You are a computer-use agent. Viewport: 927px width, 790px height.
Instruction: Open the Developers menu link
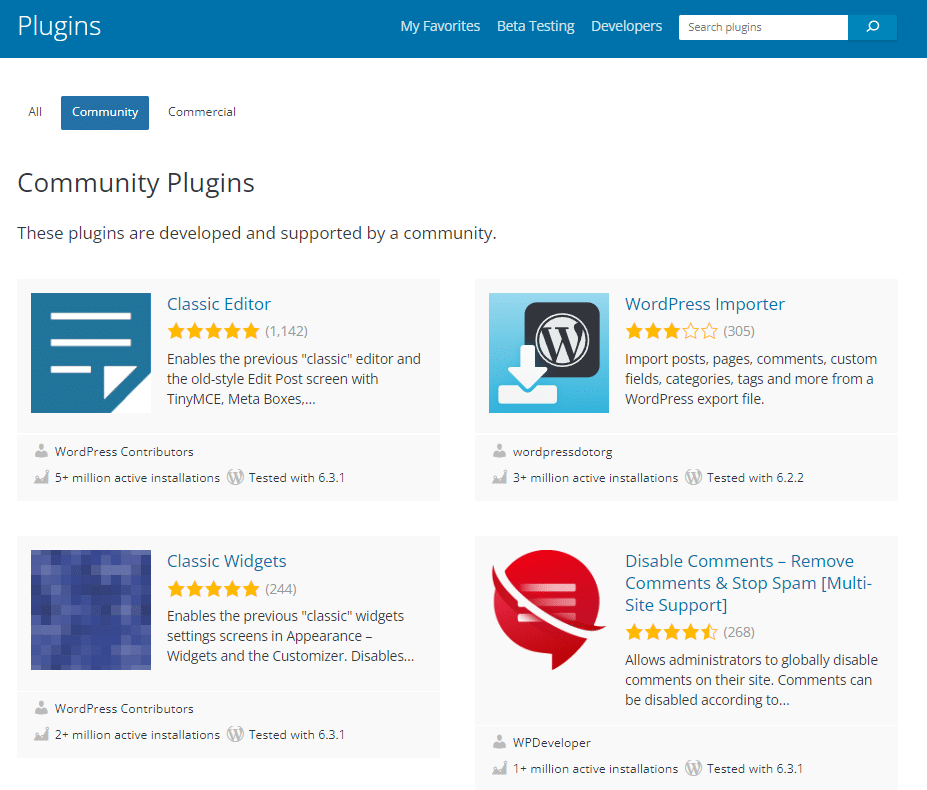click(x=627, y=27)
